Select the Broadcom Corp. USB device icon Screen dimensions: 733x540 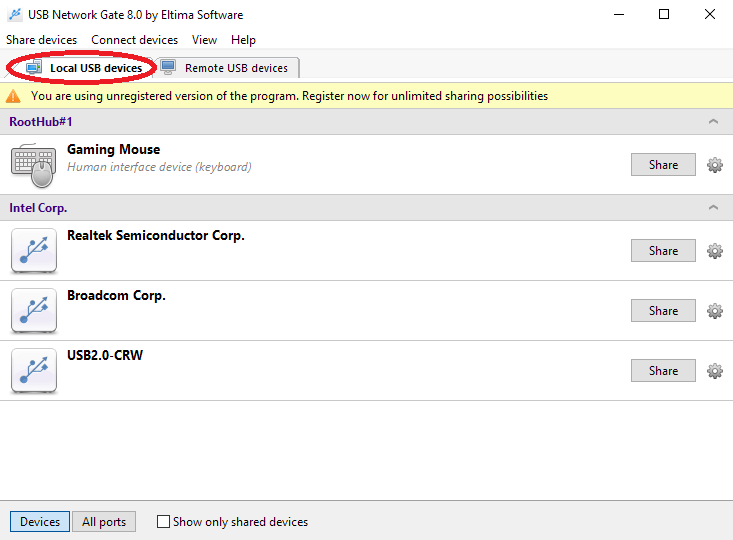pos(34,310)
